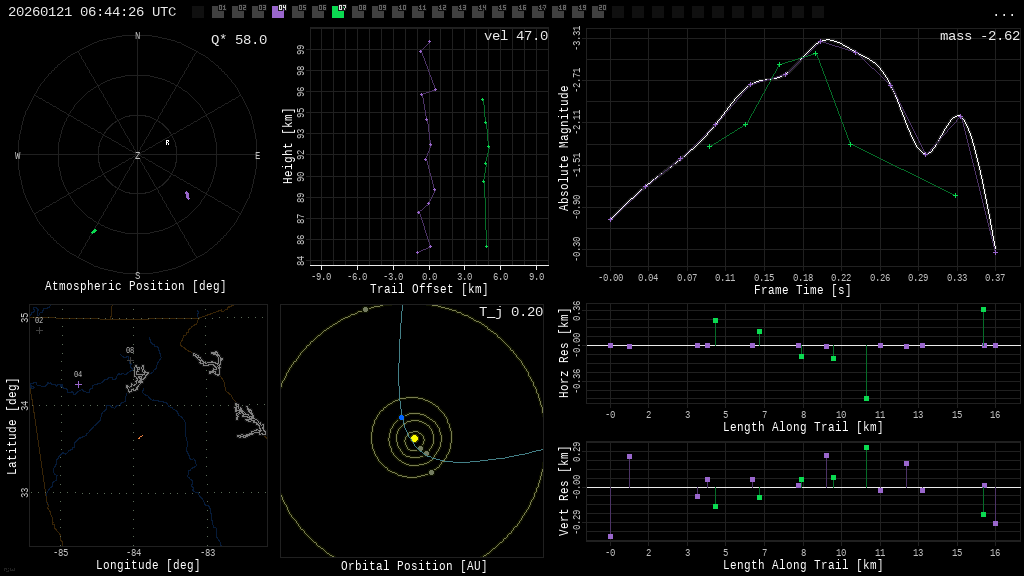This screenshot has height=576, width=1024.
Task: Click the purple meteor streak in sky plot
Action: click(187, 195)
